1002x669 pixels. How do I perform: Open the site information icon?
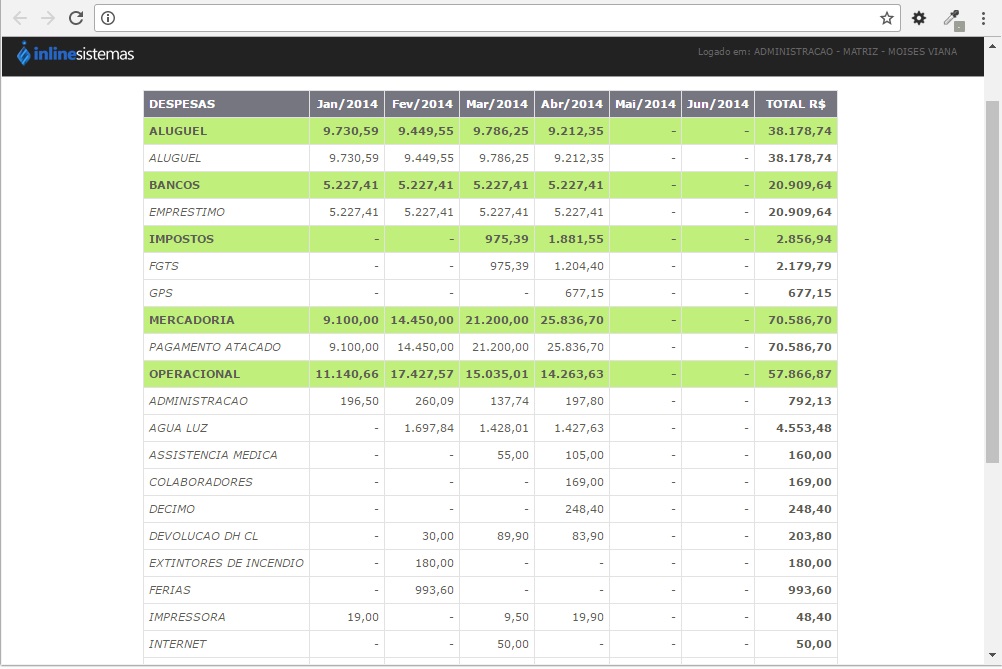[108, 18]
